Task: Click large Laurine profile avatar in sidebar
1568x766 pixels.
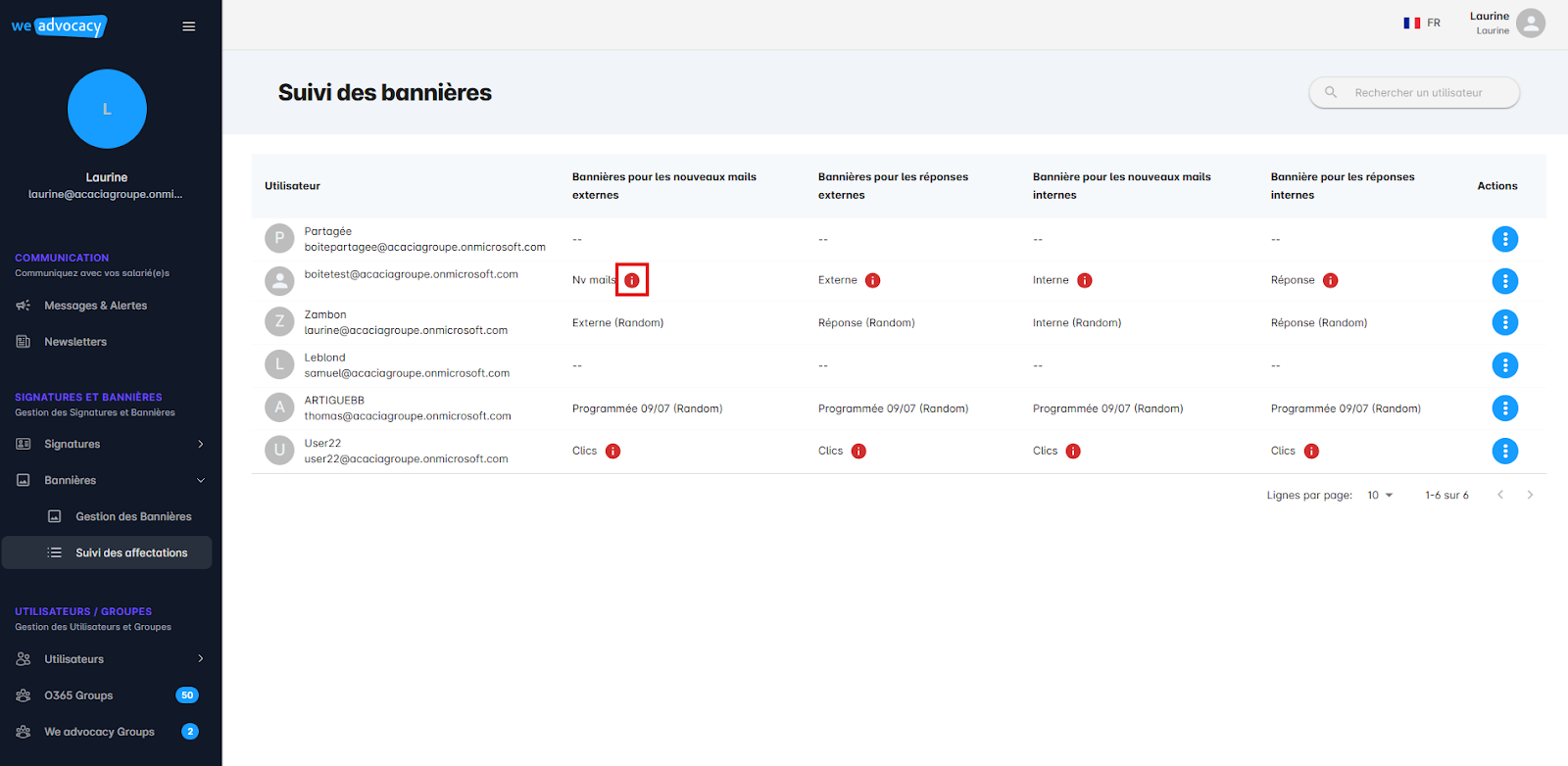Action: point(107,109)
